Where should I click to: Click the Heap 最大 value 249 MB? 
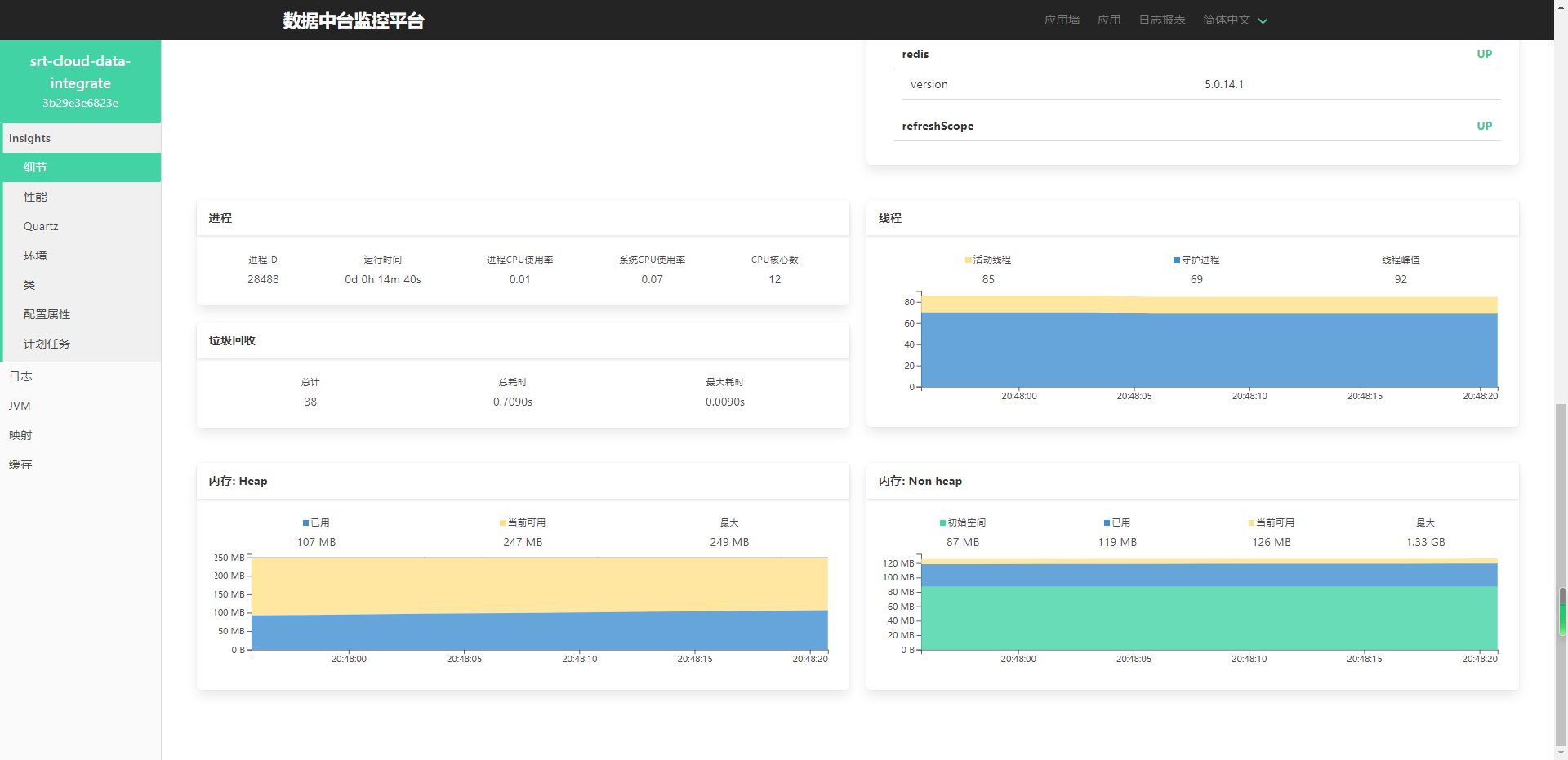pos(729,542)
